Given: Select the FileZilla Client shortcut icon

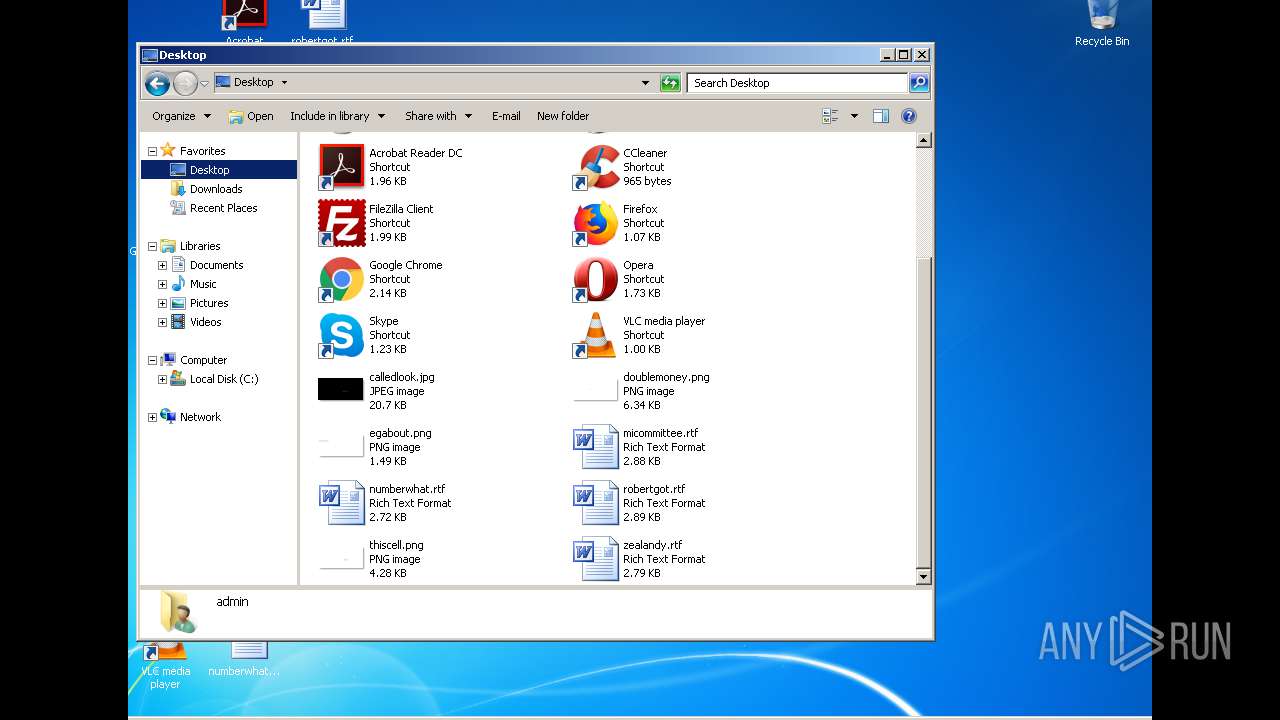Looking at the screenshot, I should pyautogui.click(x=341, y=223).
